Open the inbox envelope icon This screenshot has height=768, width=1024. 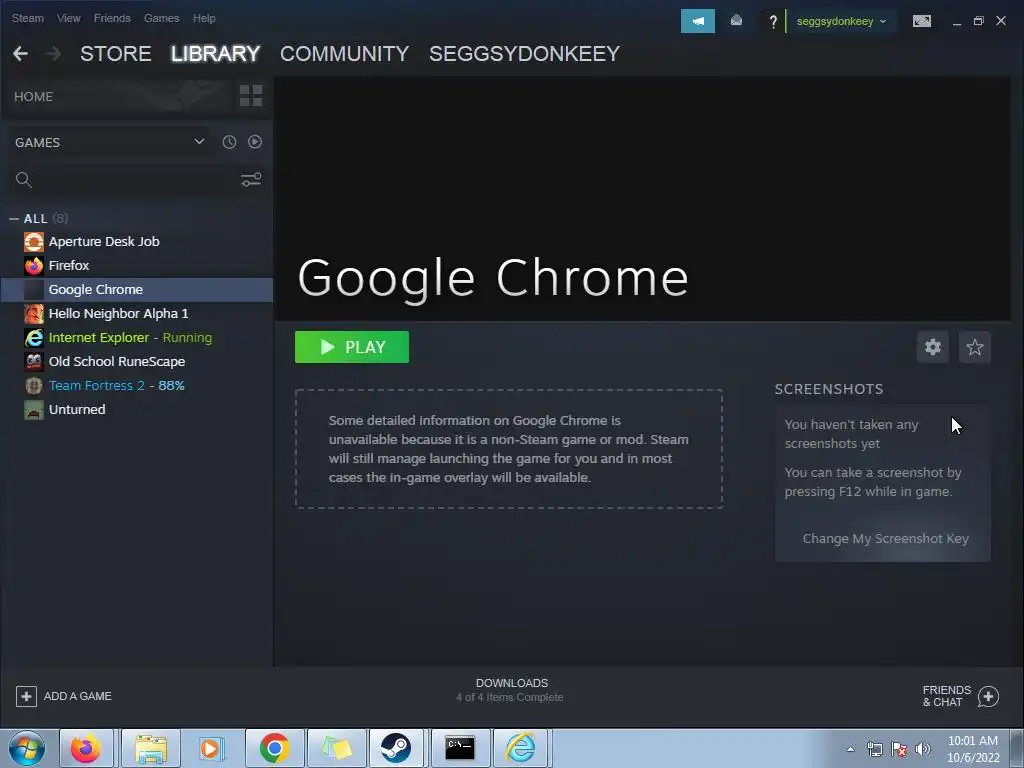pos(737,21)
